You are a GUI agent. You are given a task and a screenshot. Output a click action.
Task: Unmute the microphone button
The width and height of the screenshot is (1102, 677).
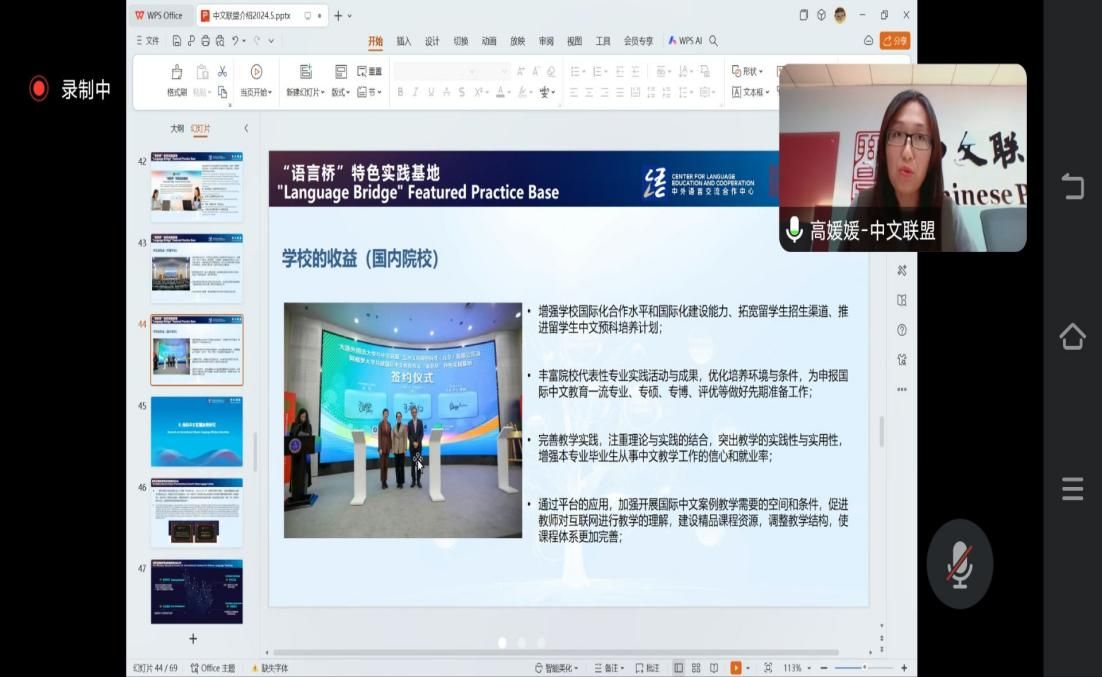tap(959, 564)
